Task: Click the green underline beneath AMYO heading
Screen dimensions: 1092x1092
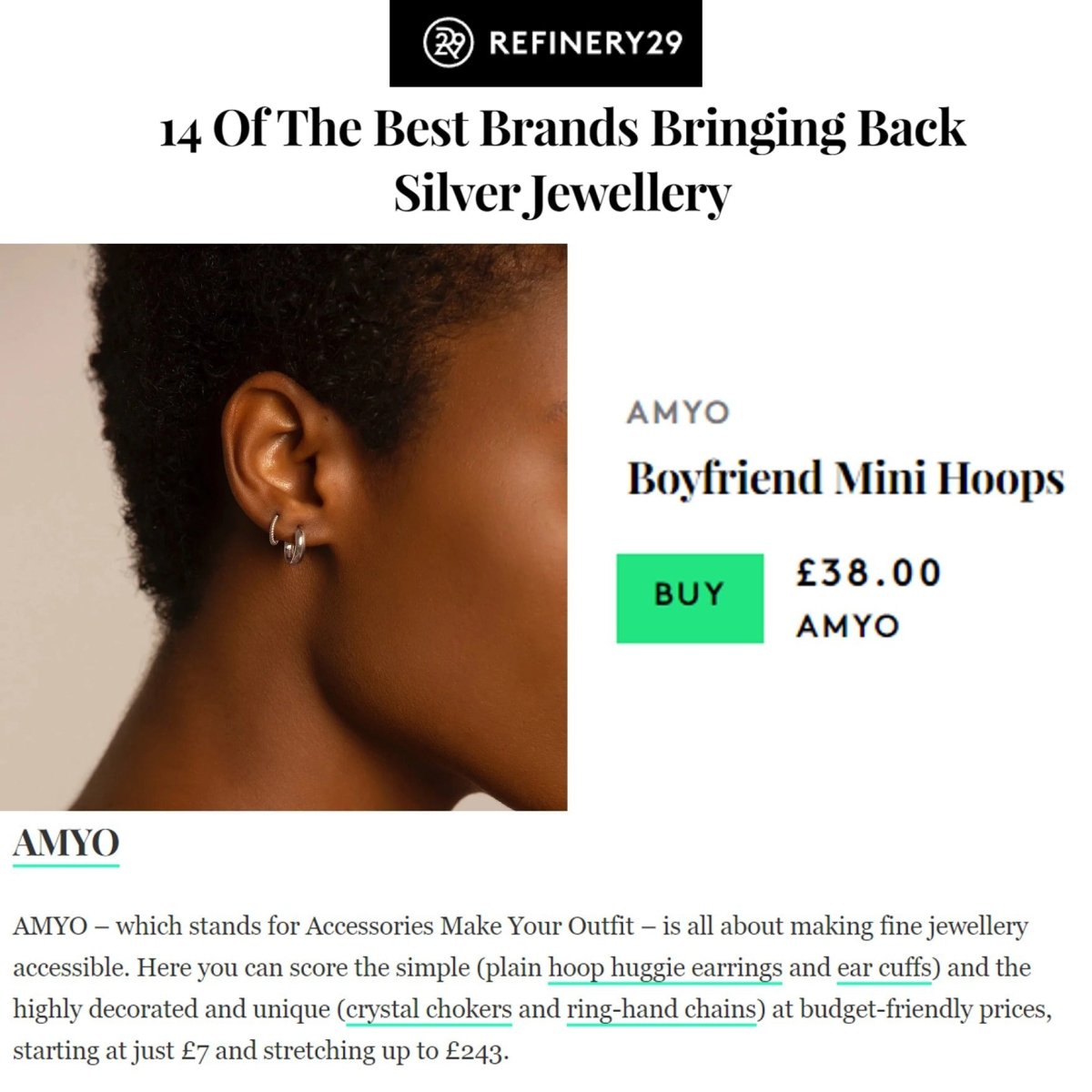Action: 64,864
